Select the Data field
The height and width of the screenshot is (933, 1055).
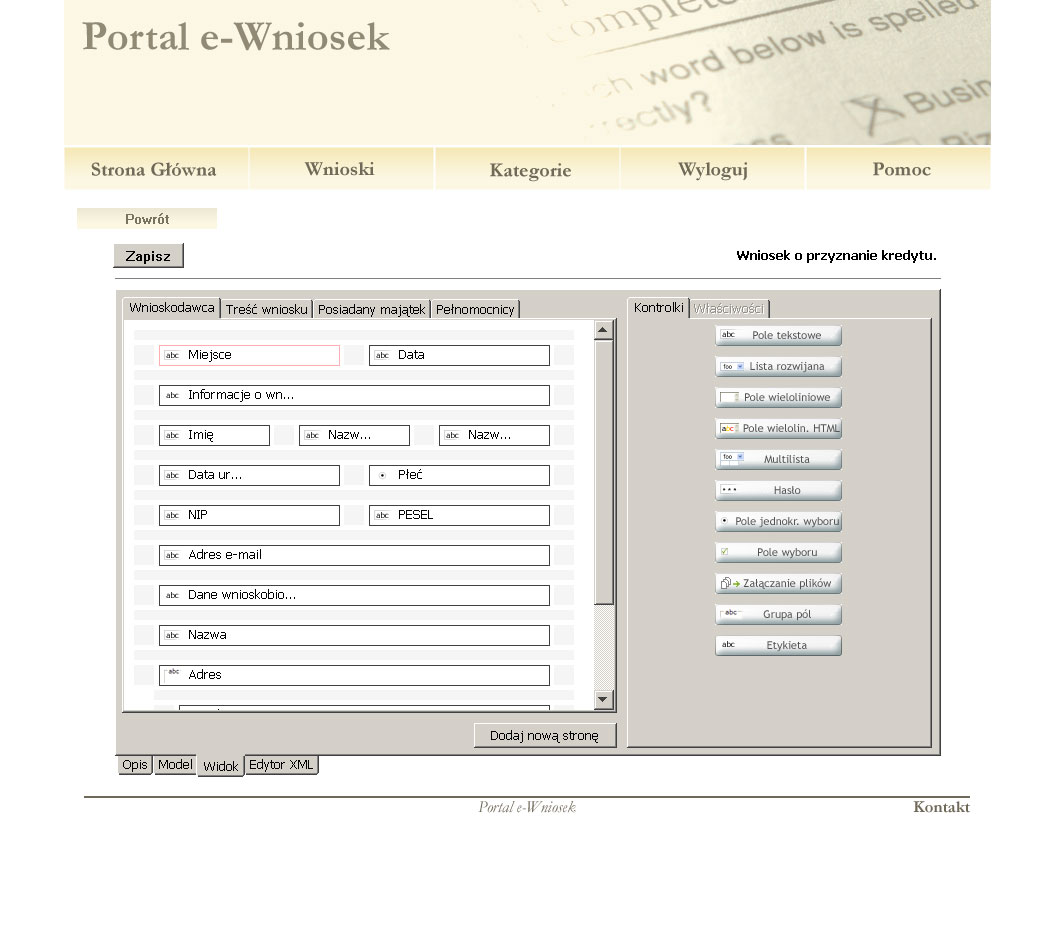(459, 354)
